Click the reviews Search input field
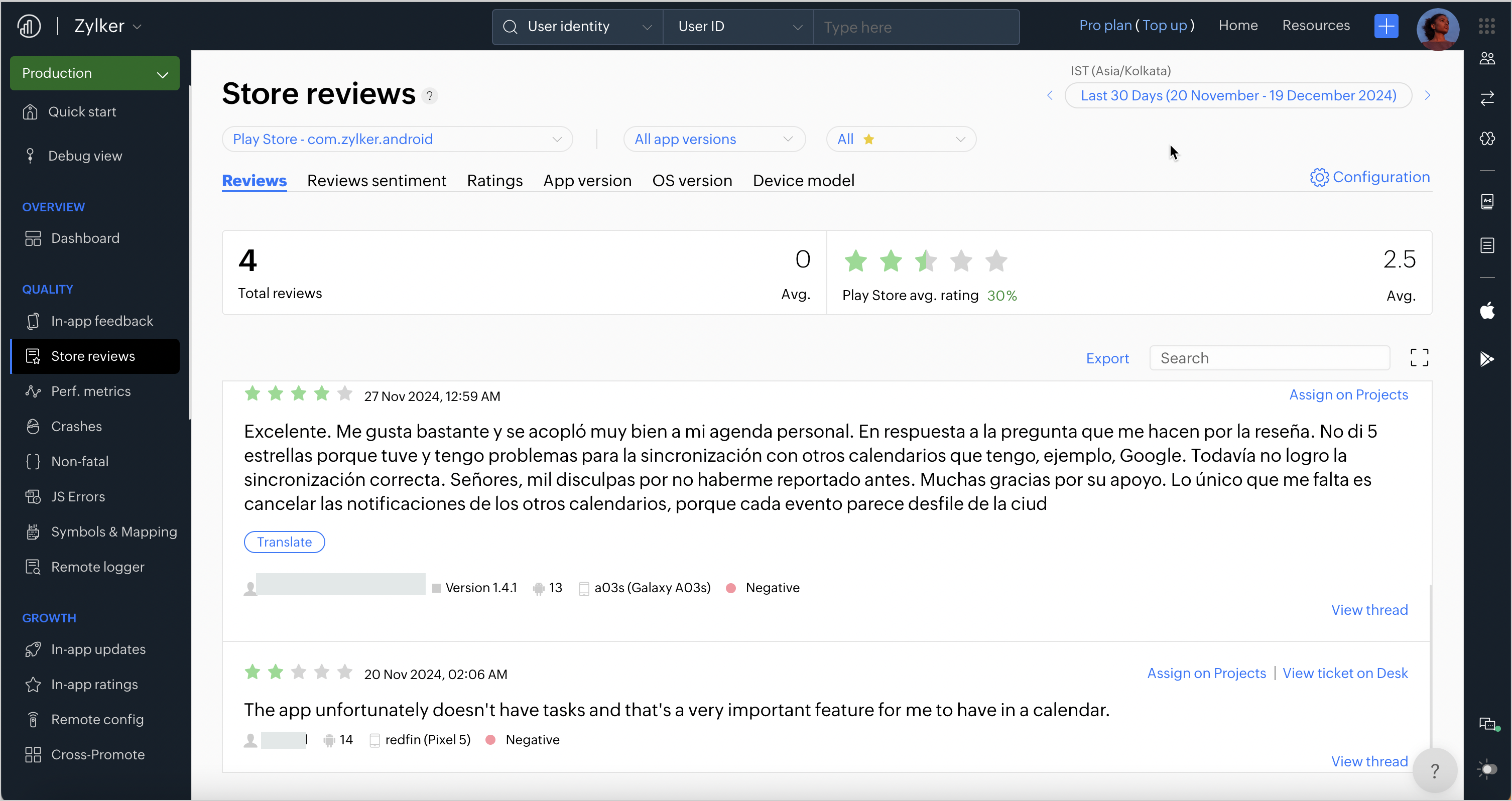This screenshot has width=1512, height=801. (x=1269, y=358)
